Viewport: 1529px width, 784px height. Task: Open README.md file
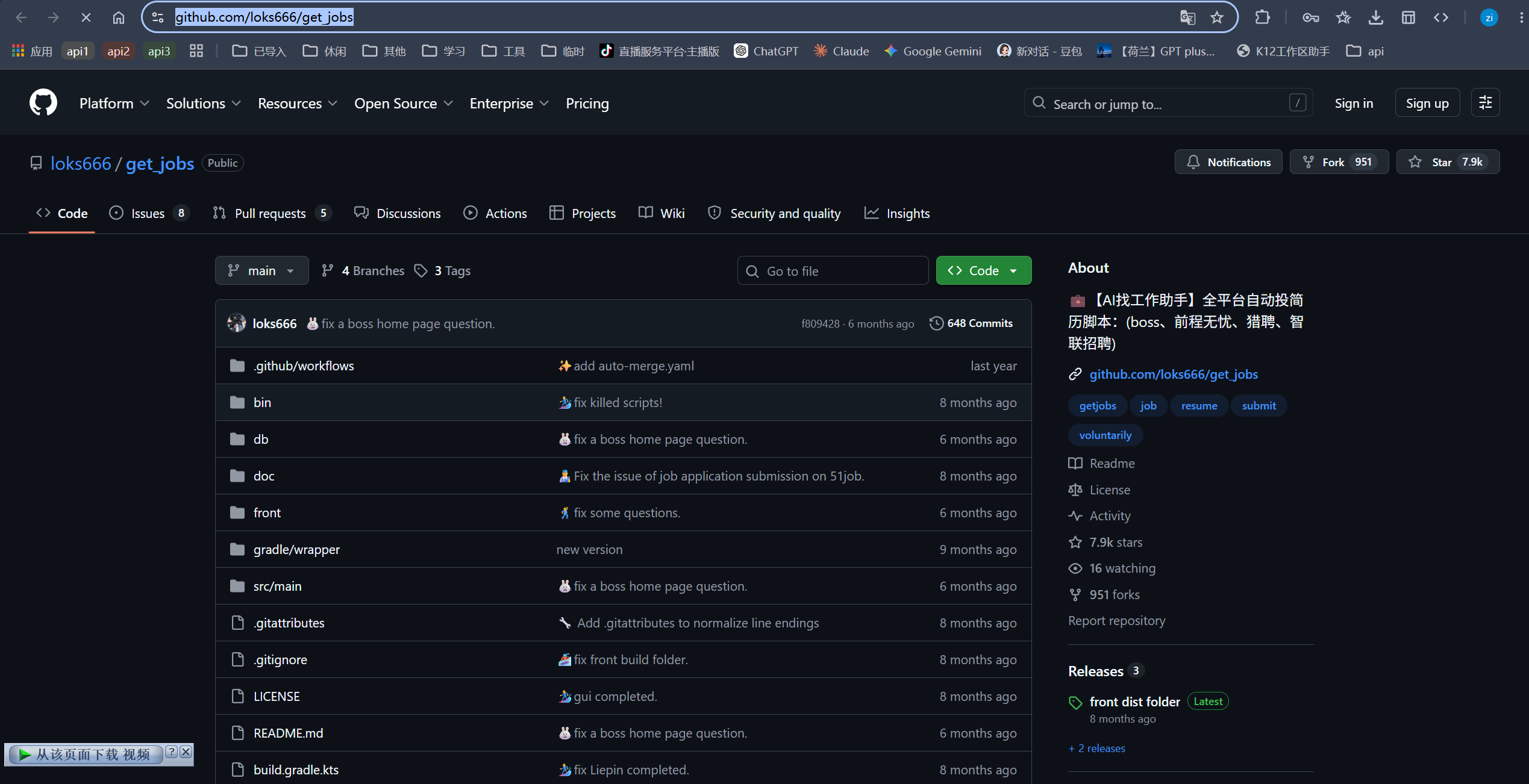pyautogui.click(x=288, y=733)
